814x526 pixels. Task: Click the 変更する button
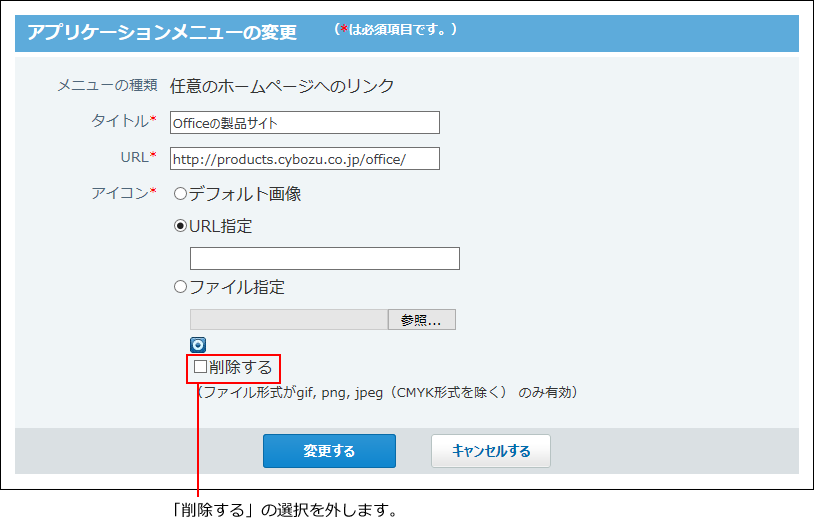pos(329,451)
